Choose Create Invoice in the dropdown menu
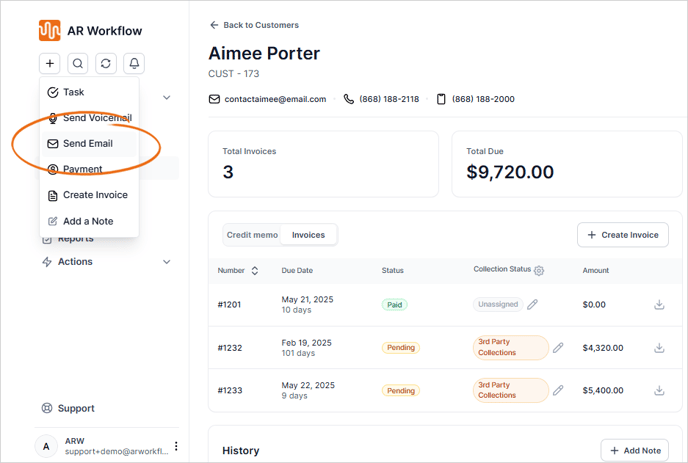Screen dimensions: 688x463 pos(95,195)
